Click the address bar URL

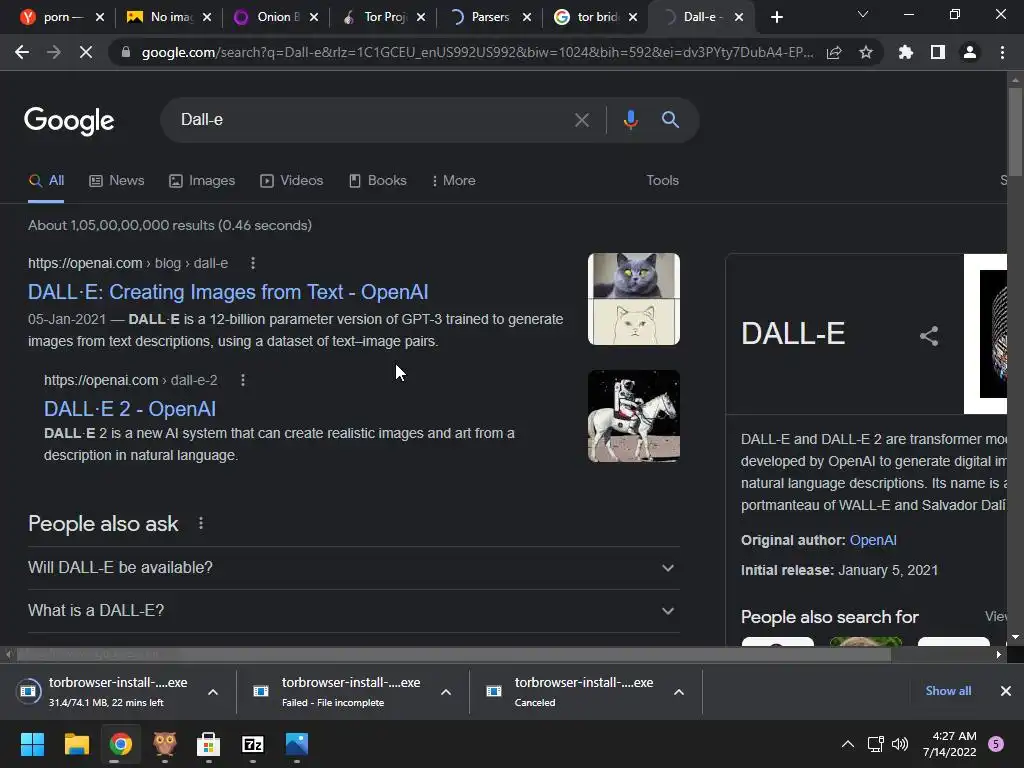(477, 53)
